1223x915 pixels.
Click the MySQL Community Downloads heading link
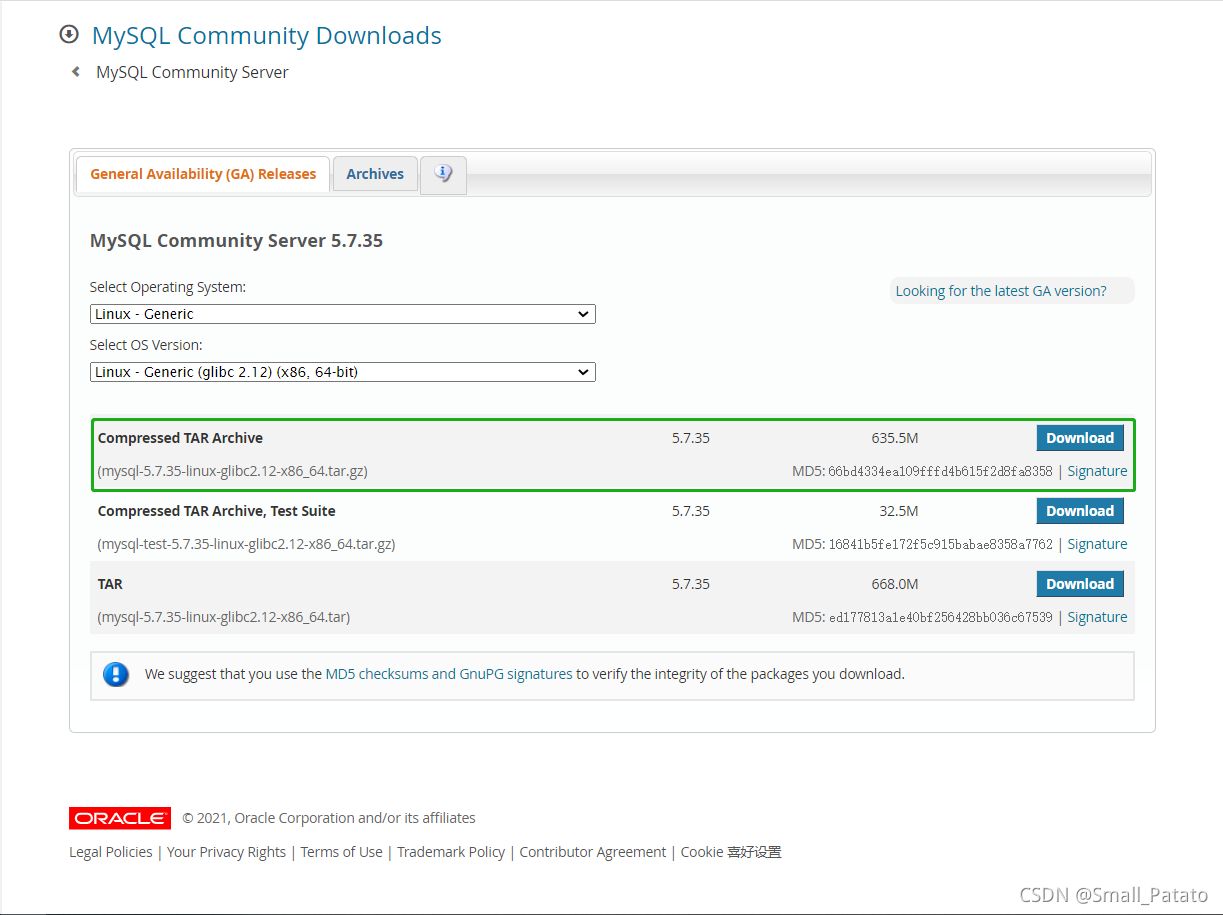coord(267,35)
